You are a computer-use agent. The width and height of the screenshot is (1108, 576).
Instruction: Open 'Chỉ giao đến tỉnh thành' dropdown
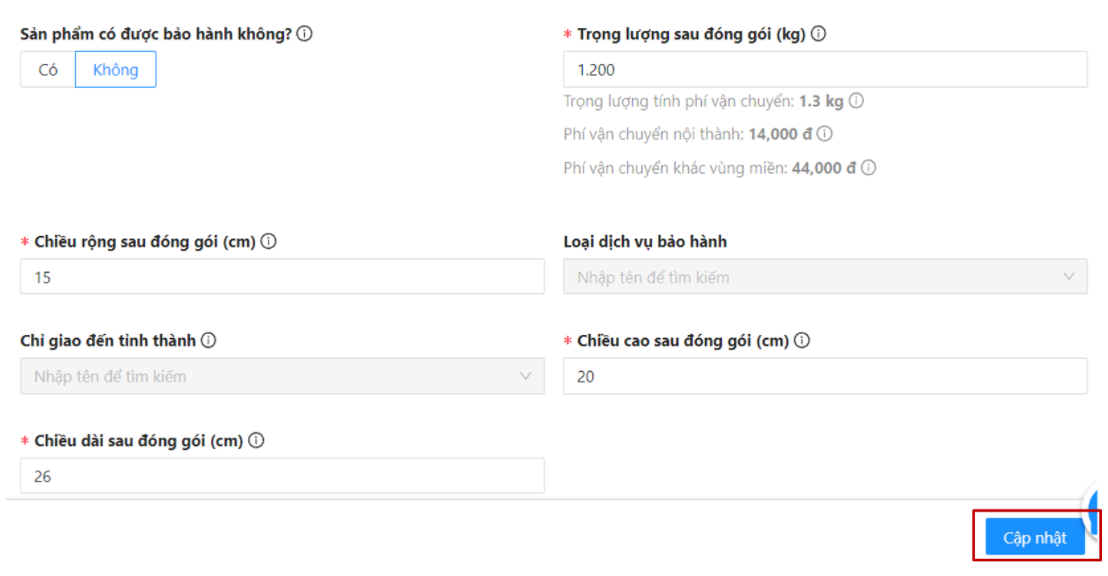[270, 377]
